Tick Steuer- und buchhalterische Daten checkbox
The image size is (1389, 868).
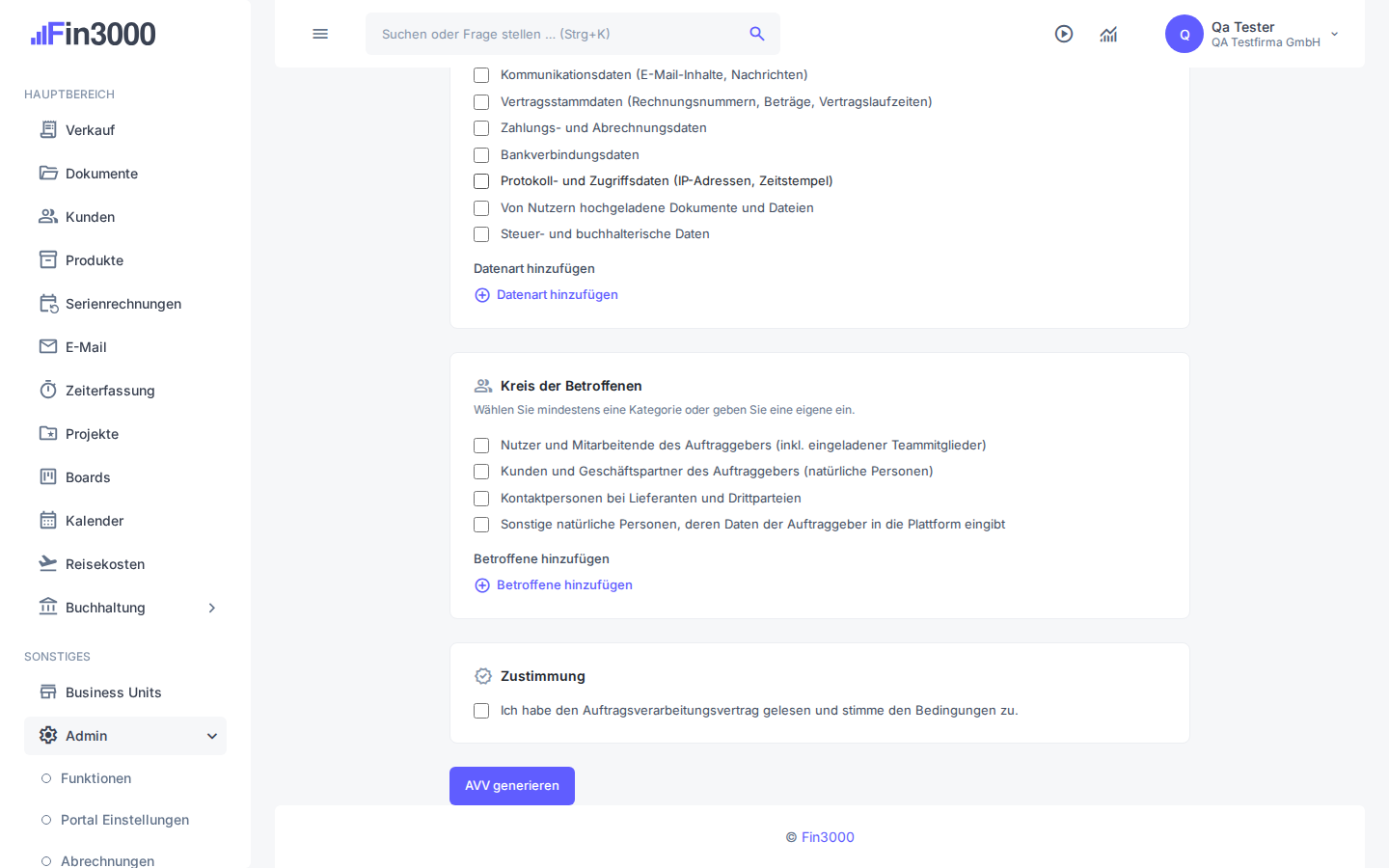(481, 234)
